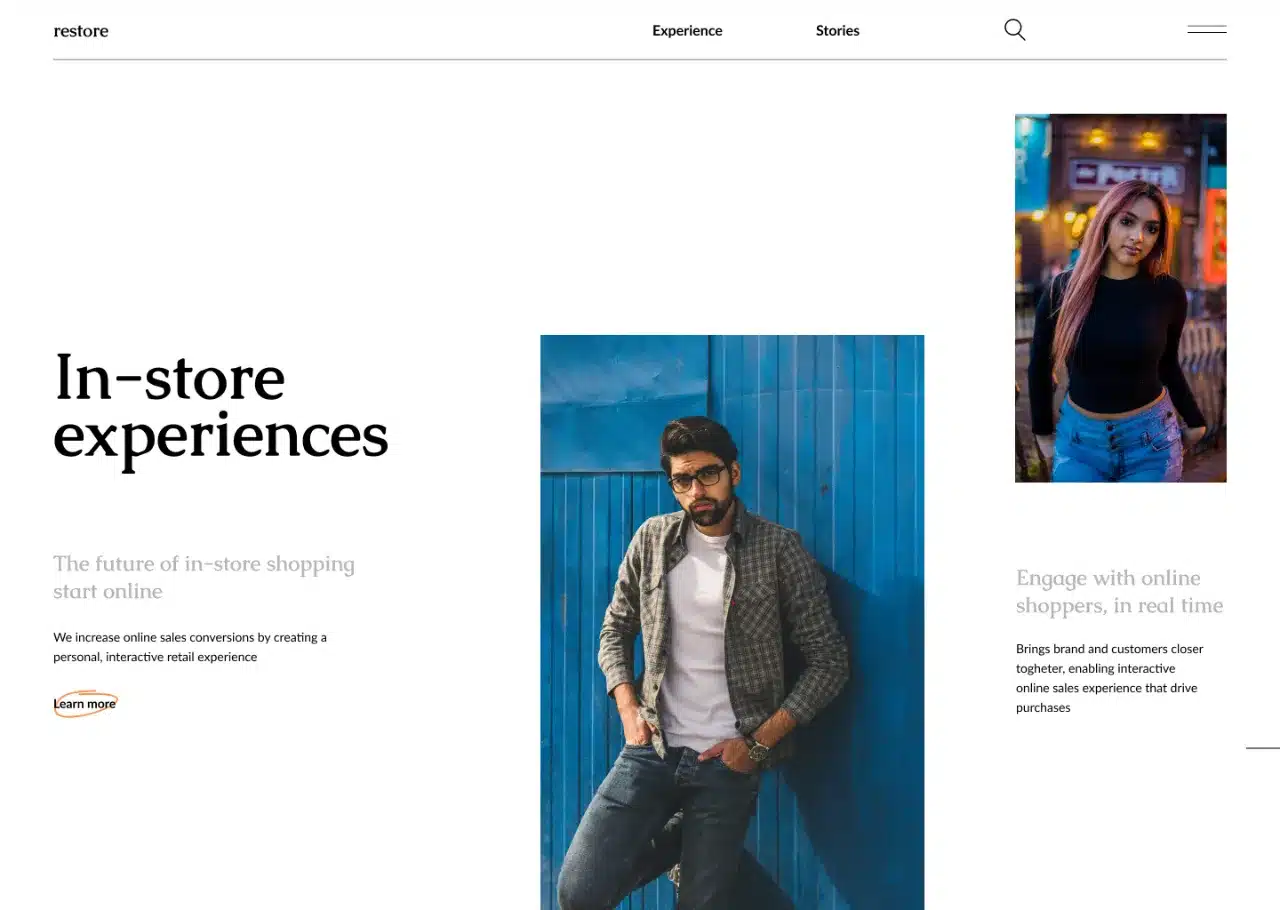Select the photo of man against blue wall
The height and width of the screenshot is (910, 1280).
click(732, 620)
